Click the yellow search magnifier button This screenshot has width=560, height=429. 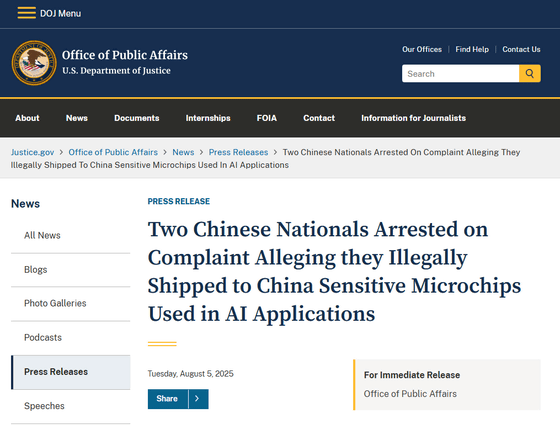point(530,74)
